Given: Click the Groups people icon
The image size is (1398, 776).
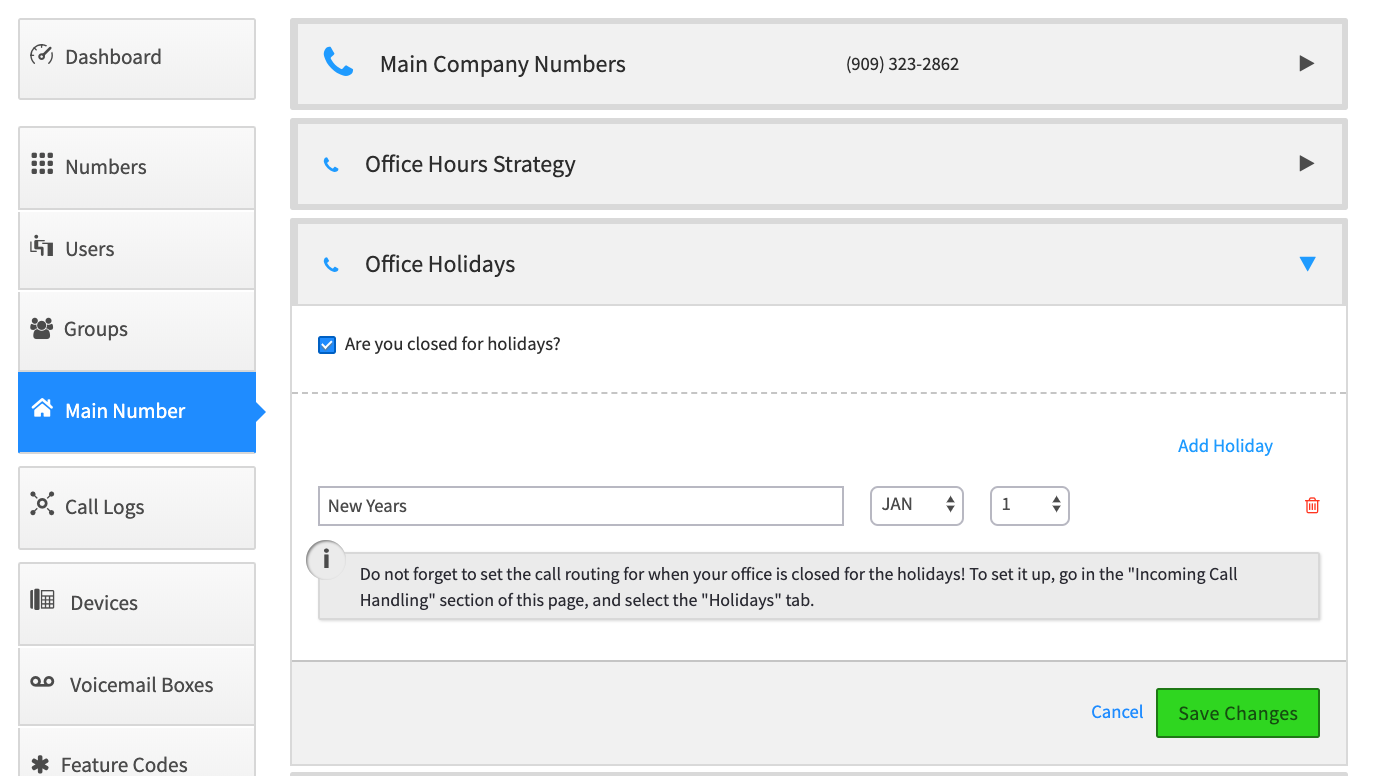Looking at the screenshot, I should 41,328.
